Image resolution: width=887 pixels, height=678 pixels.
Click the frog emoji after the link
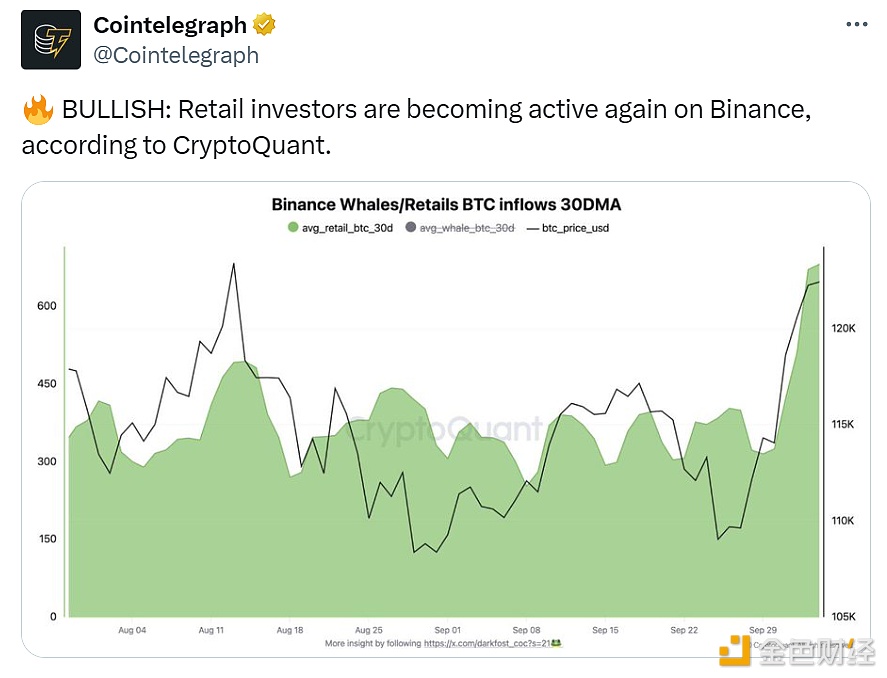556,643
